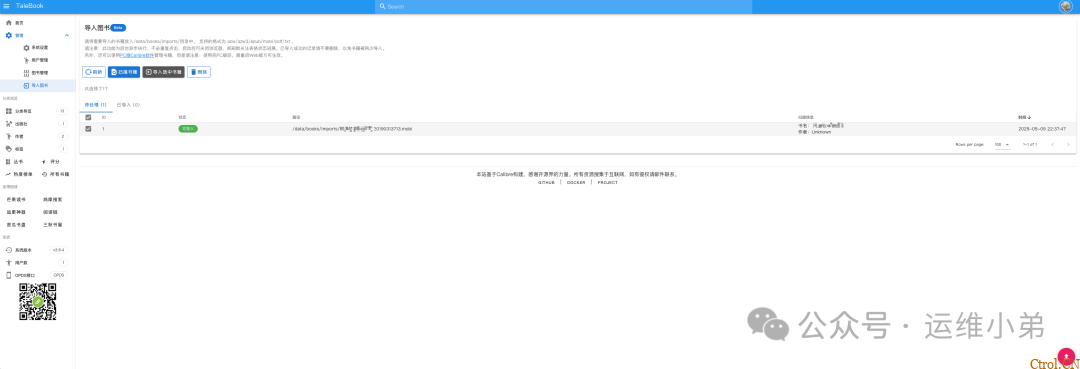Click the 管理 gear icon in sidebar
This screenshot has height=369, width=1080.
tap(8, 35)
